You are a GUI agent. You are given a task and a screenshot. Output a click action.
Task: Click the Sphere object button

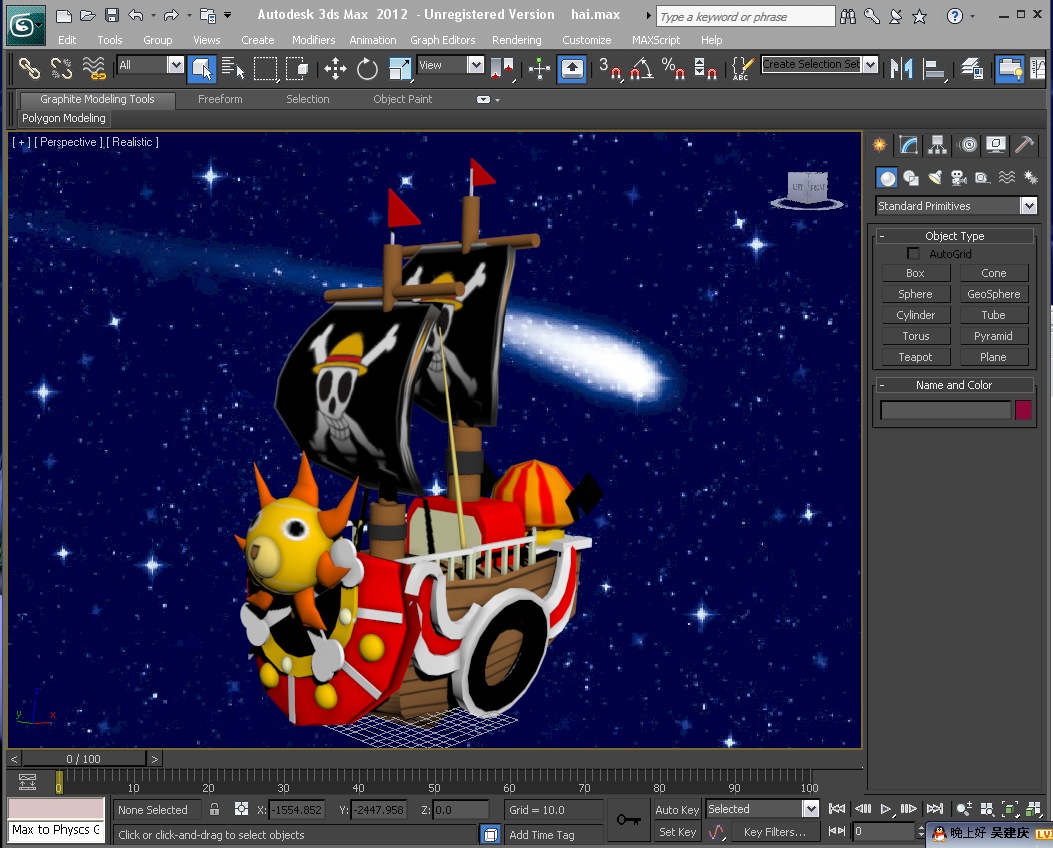(x=915, y=294)
